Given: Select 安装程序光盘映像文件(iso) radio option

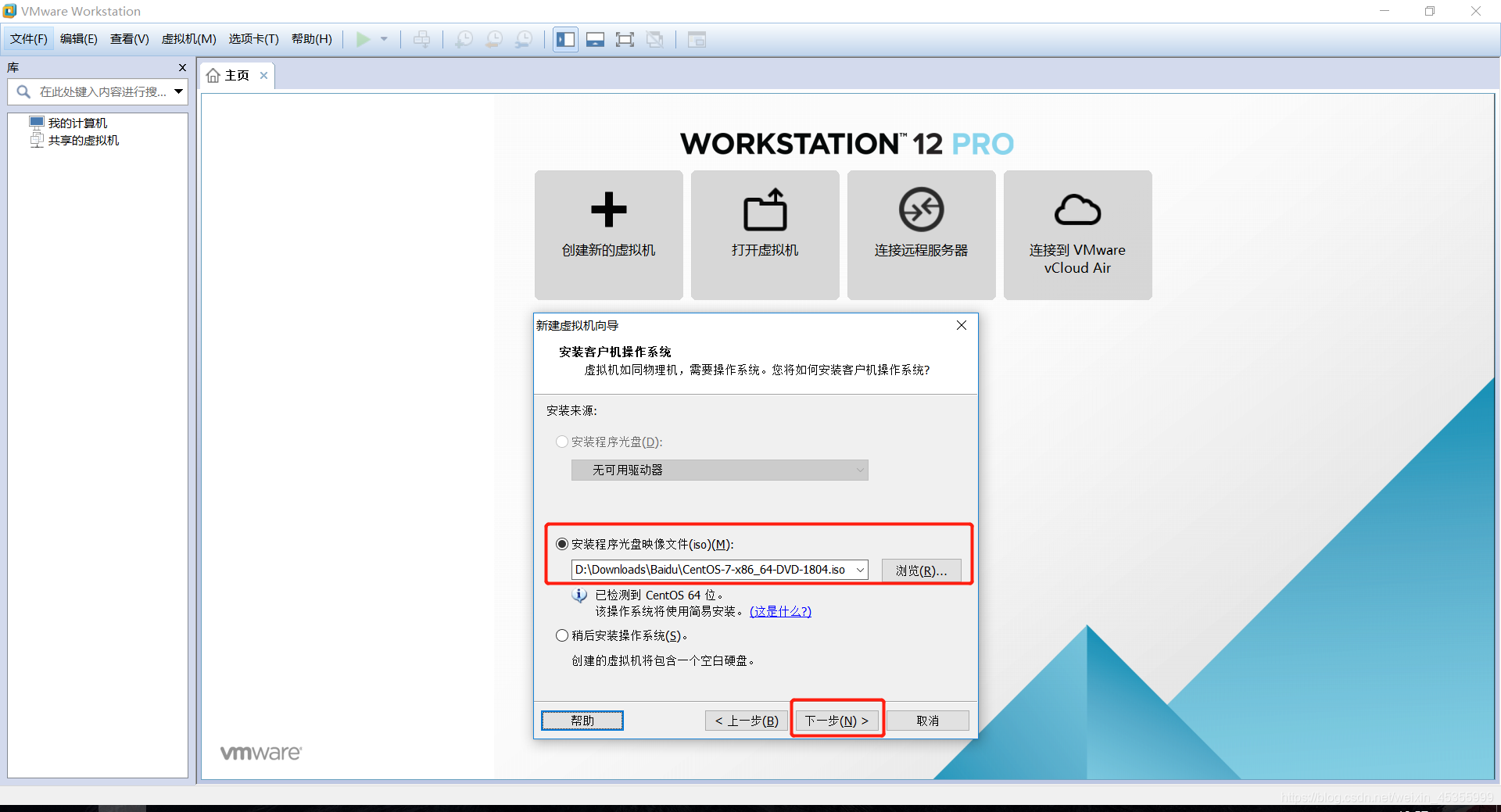Looking at the screenshot, I should click(561, 544).
